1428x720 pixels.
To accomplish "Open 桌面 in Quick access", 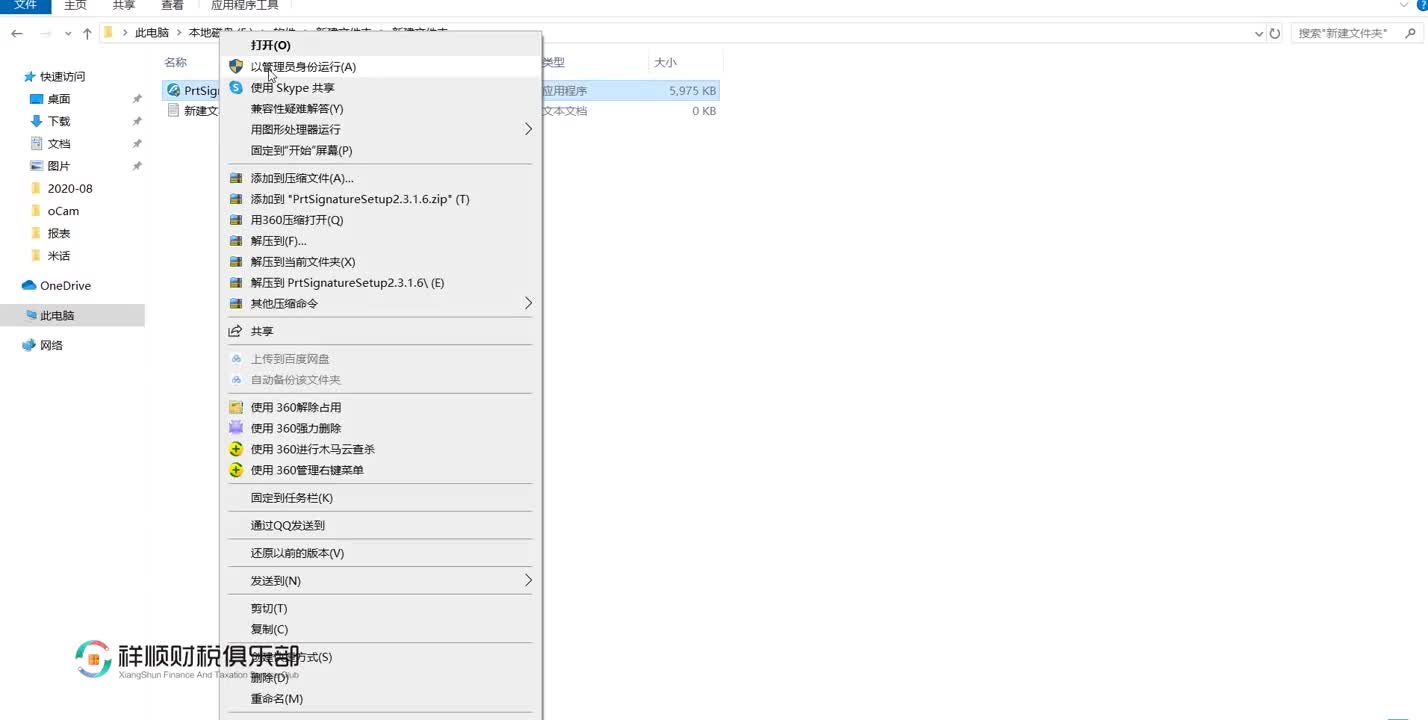I will coord(59,99).
